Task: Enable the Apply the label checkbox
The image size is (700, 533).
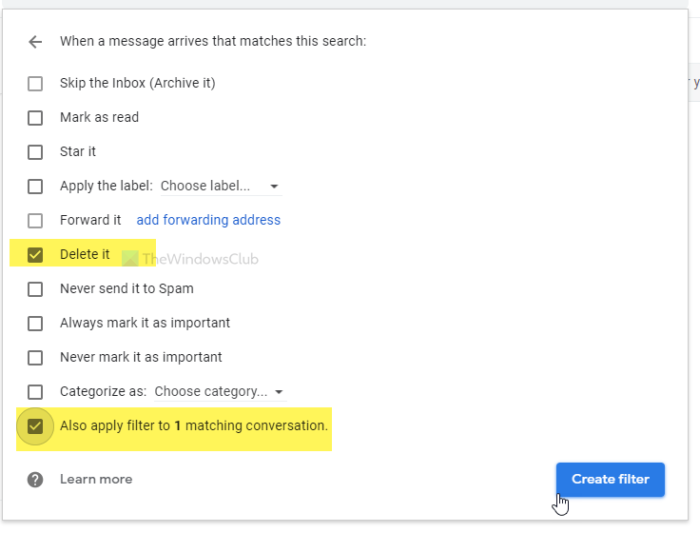Action: tap(36, 186)
